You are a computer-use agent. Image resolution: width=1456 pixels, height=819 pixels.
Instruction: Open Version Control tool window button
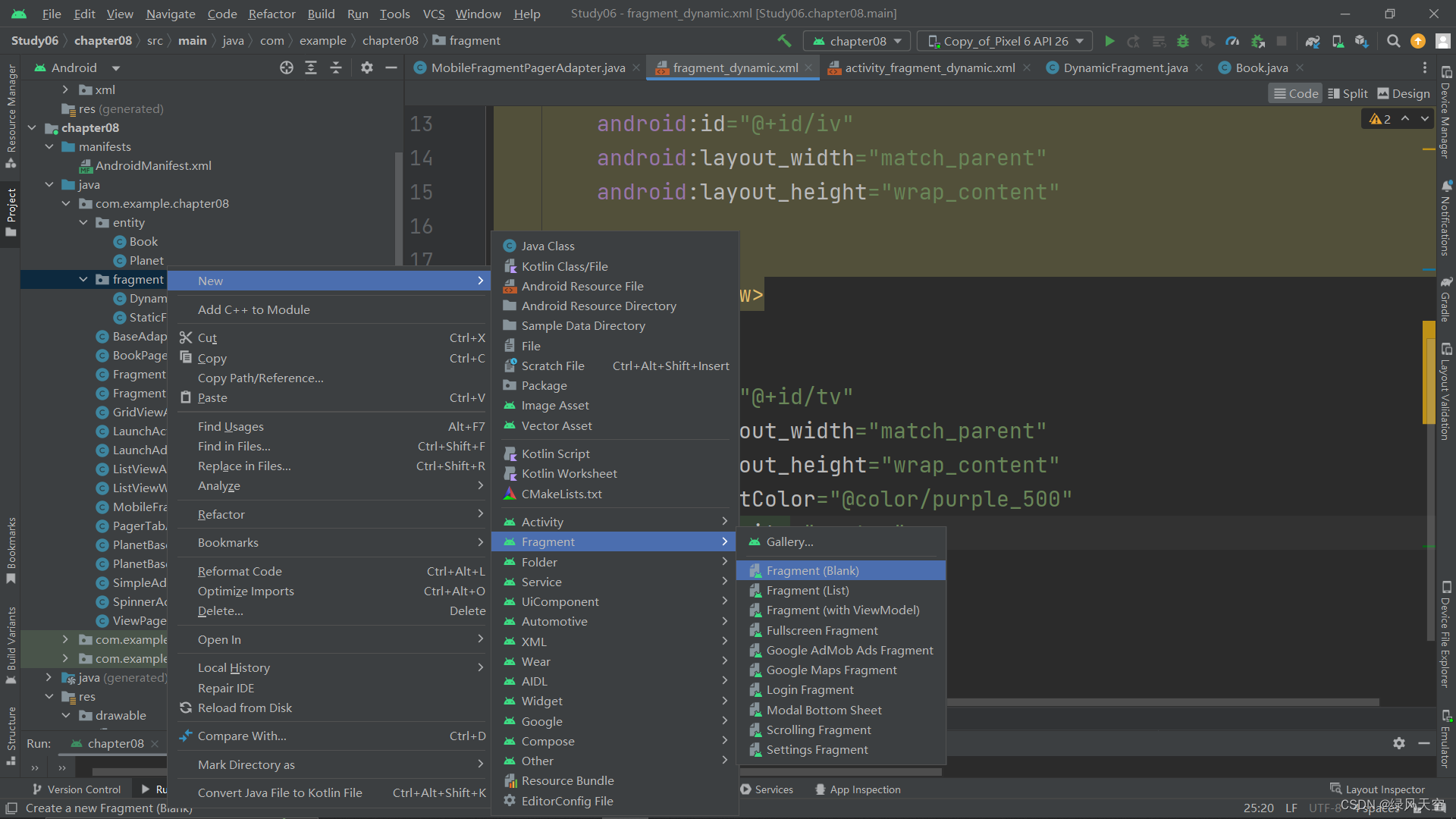[76, 789]
